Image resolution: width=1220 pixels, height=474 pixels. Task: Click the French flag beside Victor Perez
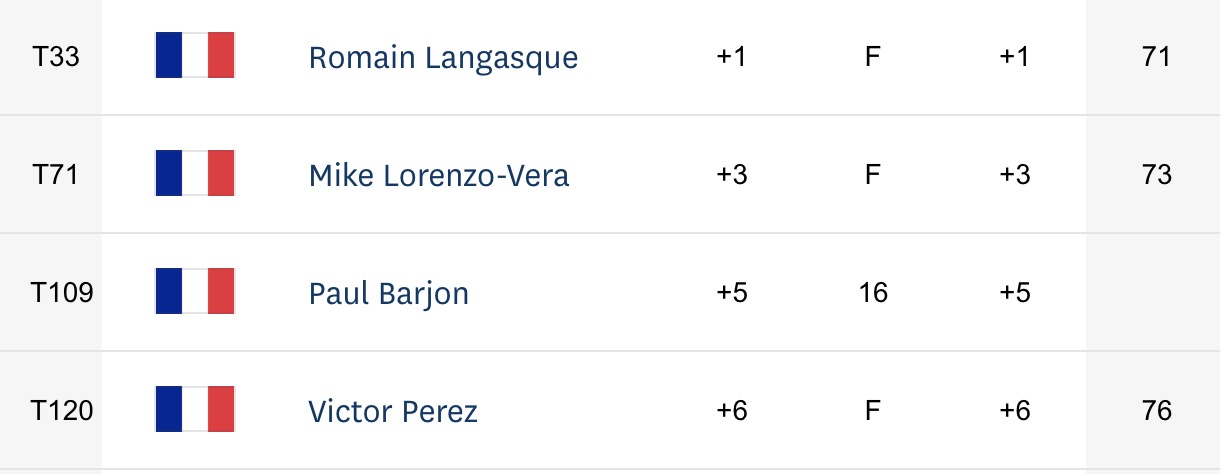coord(195,409)
